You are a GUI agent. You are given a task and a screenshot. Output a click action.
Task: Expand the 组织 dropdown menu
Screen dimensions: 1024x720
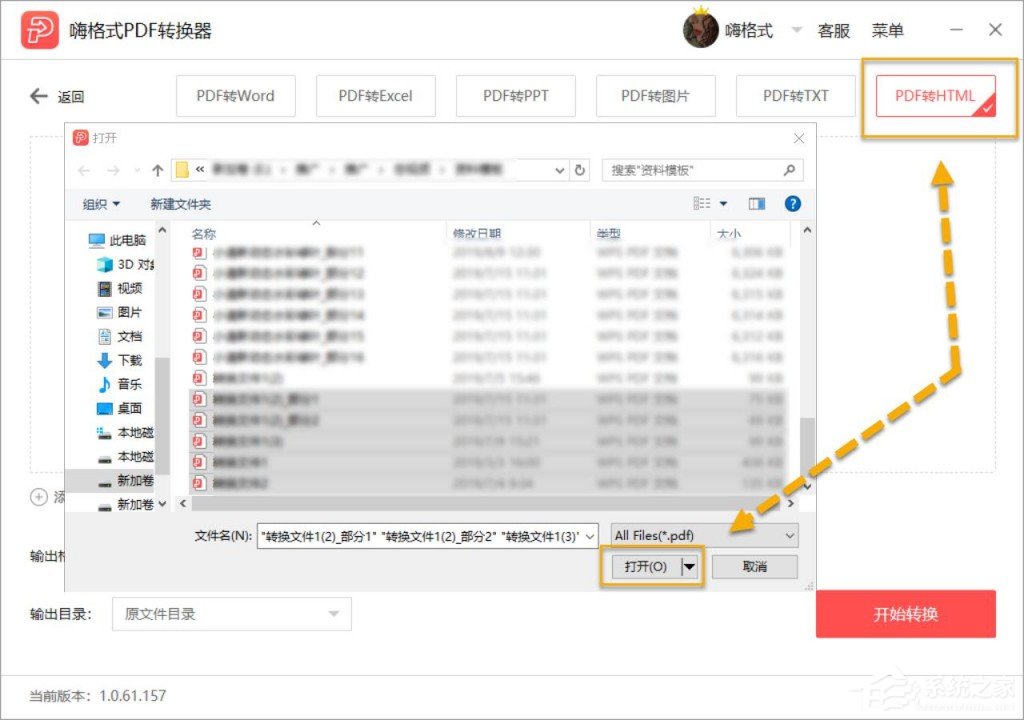coord(99,204)
